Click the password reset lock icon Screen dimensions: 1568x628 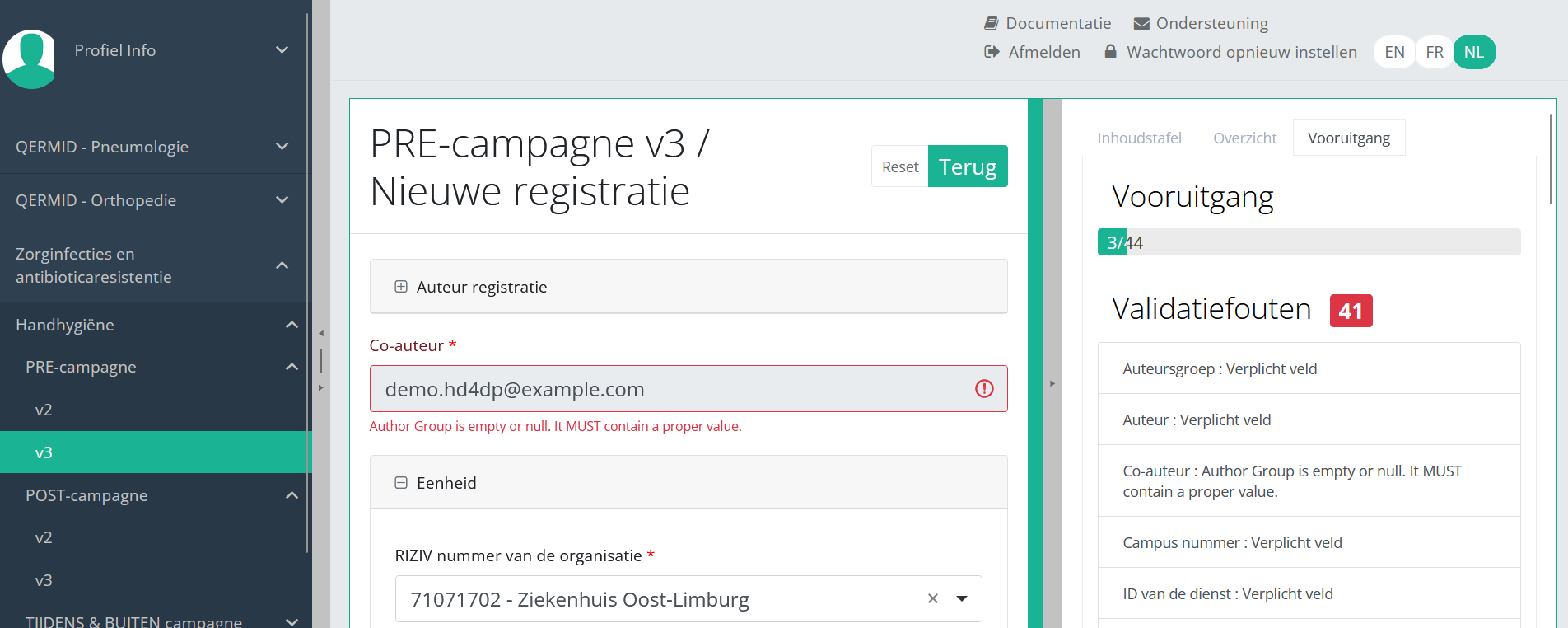(x=1110, y=52)
